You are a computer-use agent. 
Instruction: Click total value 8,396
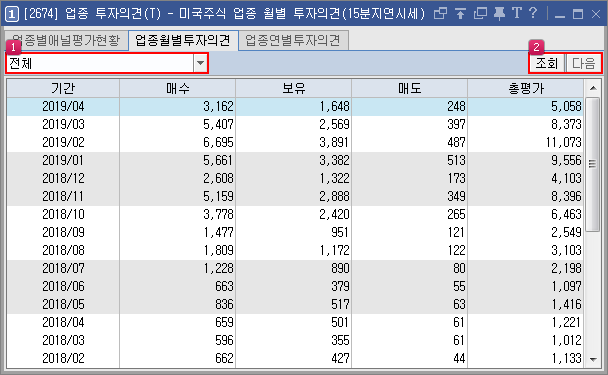(567, 197)
